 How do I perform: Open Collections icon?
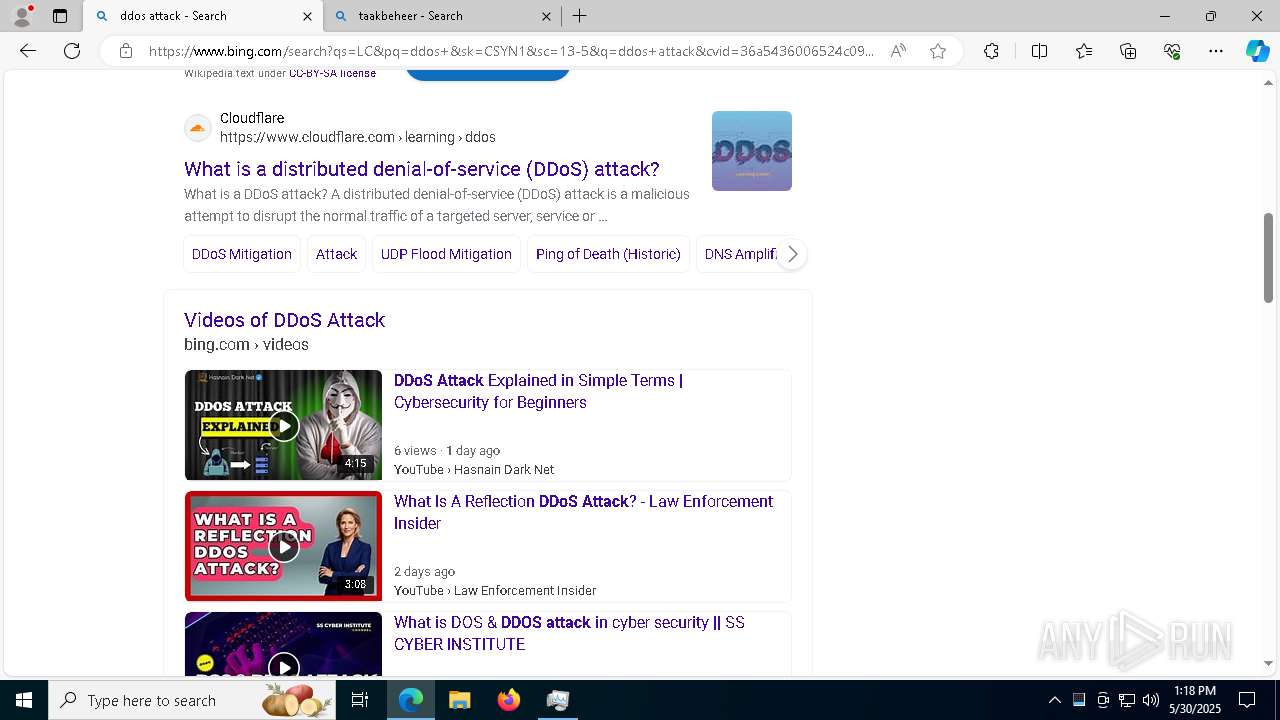point(1128,51)
